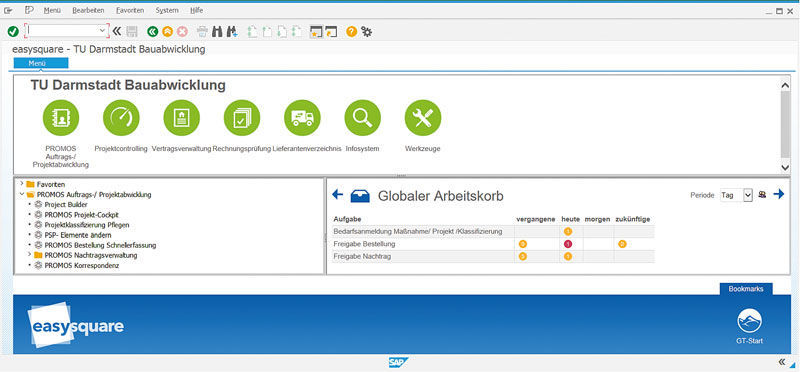The image size is (800, 372).
Task: Open the Infosystem magnifier icon
Action: [x=362, y=118]
